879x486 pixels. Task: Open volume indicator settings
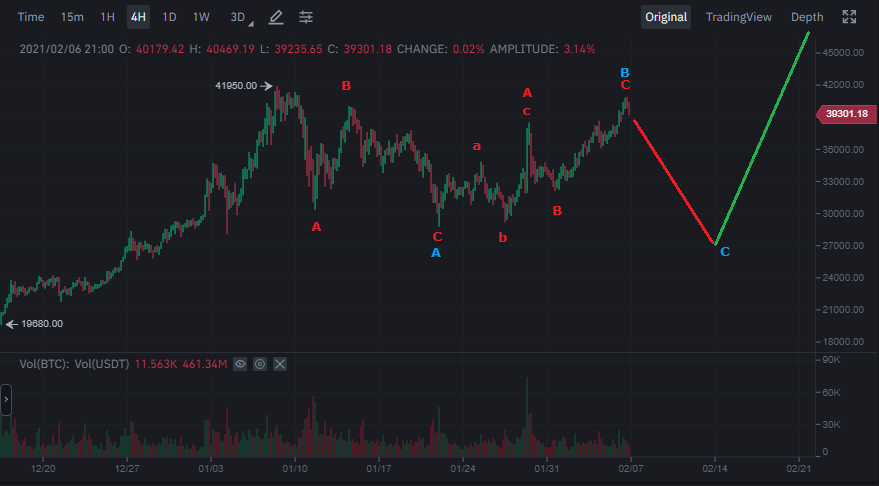260,364
